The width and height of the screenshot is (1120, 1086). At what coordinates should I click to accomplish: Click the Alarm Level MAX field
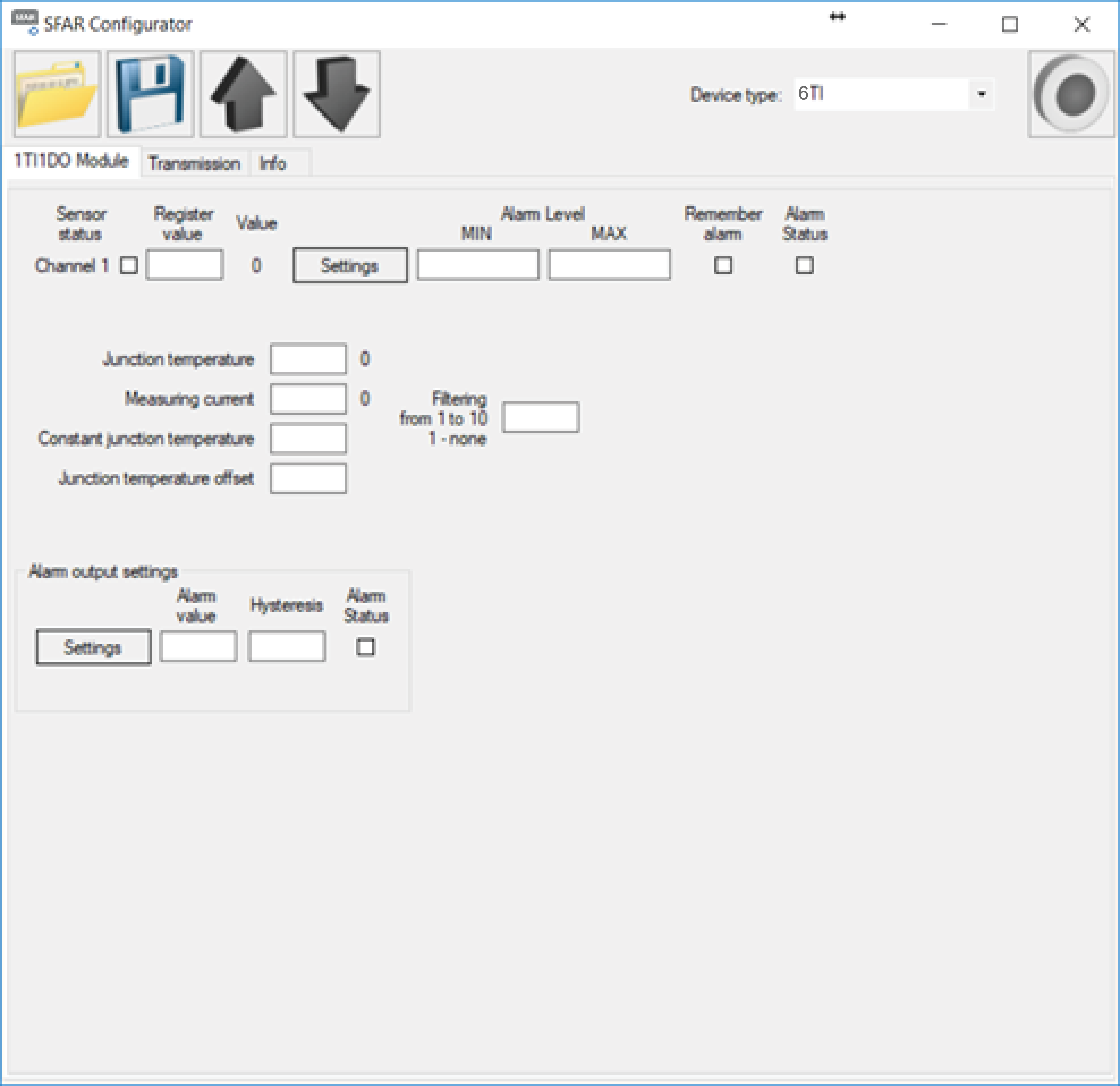pos(610,265)
